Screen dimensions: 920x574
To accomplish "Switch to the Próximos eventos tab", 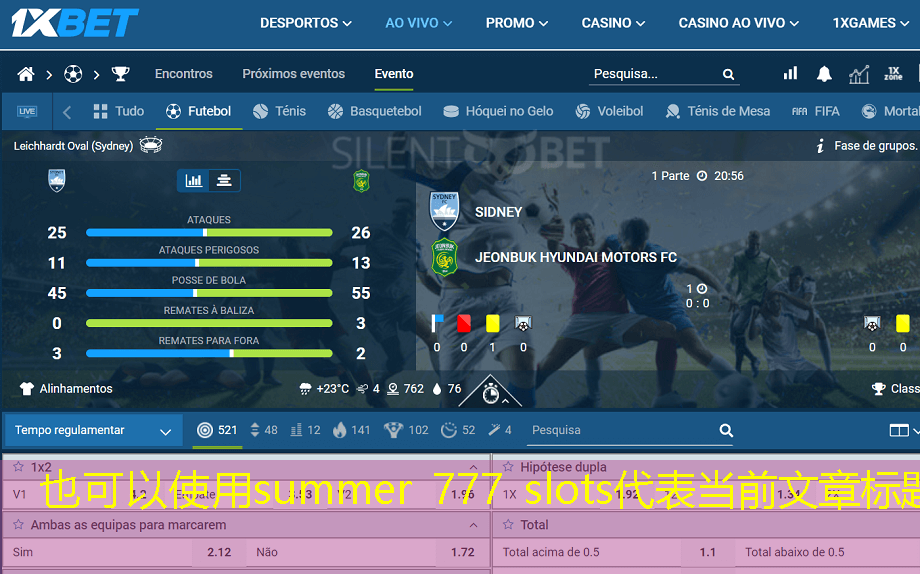I will pyautogui.click(x=293, y=74).
